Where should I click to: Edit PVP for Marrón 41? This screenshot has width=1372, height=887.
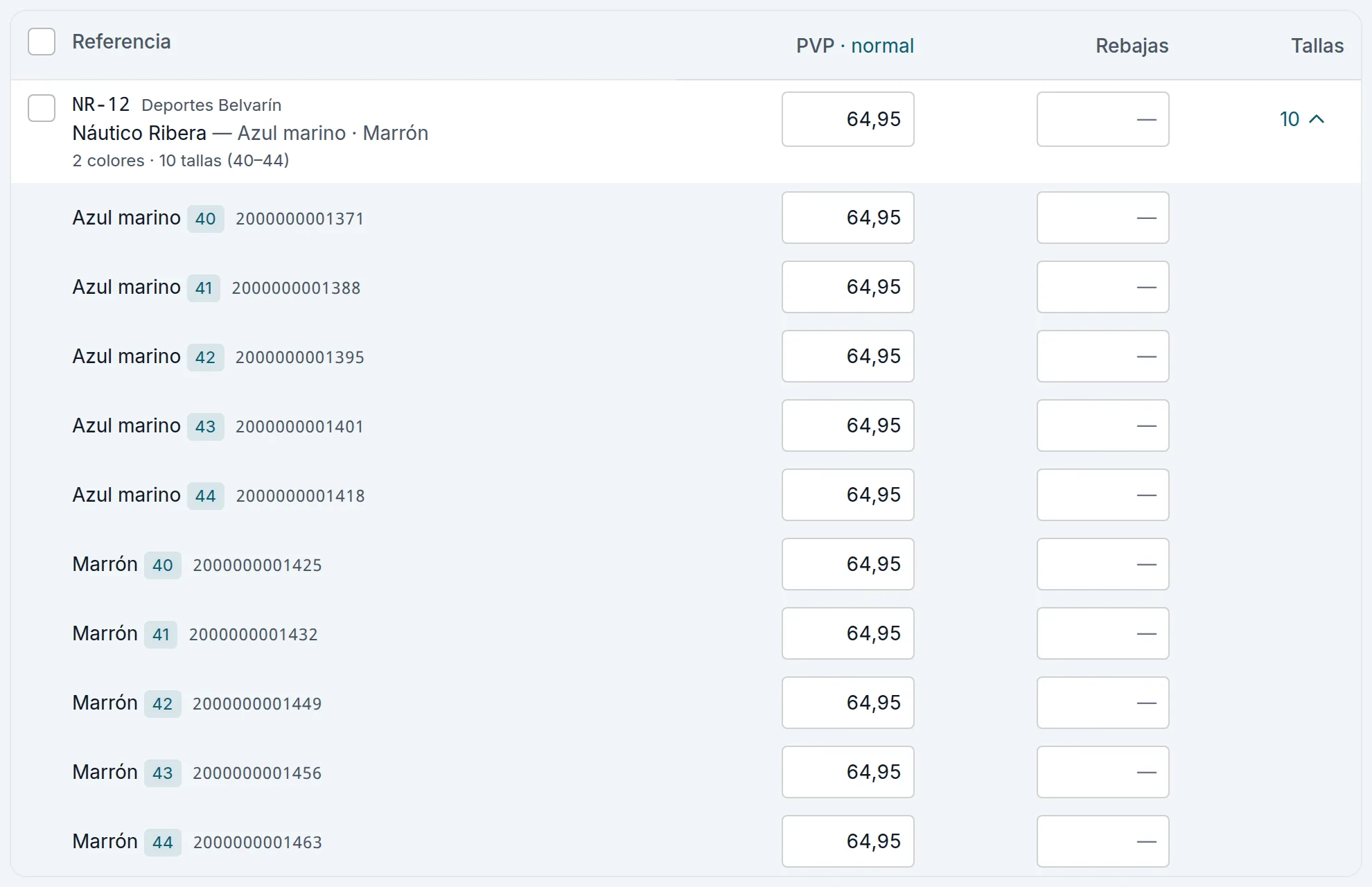(848, 633)
